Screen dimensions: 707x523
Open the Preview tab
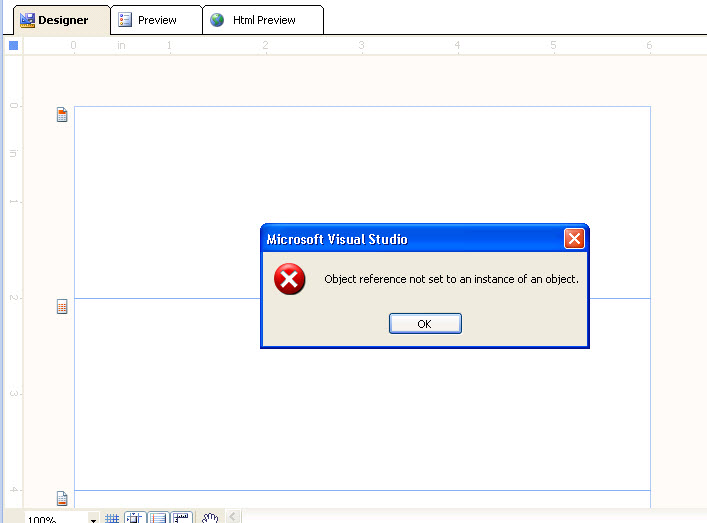coord(156,20)
